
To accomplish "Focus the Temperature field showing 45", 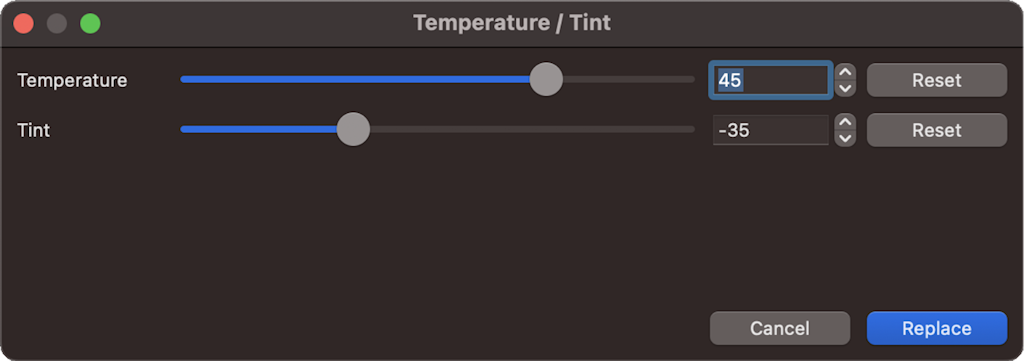I will click(771, 80).
